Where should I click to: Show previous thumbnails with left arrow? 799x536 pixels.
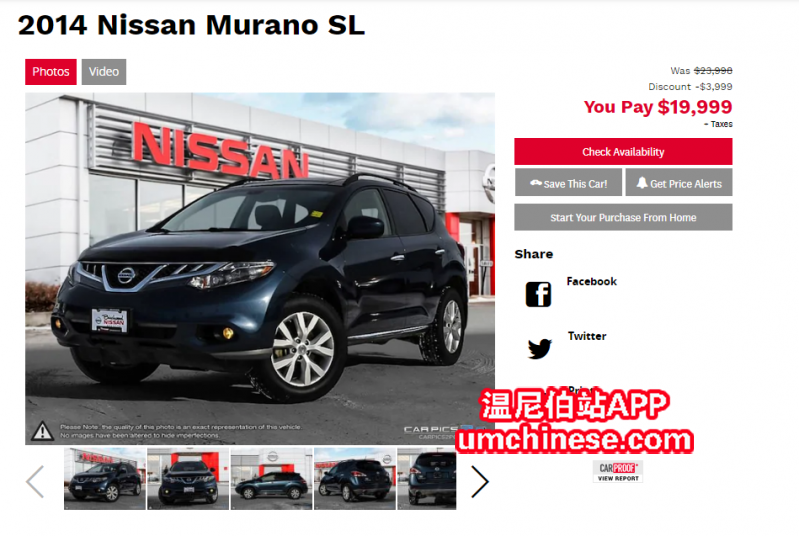click(35, 481)
